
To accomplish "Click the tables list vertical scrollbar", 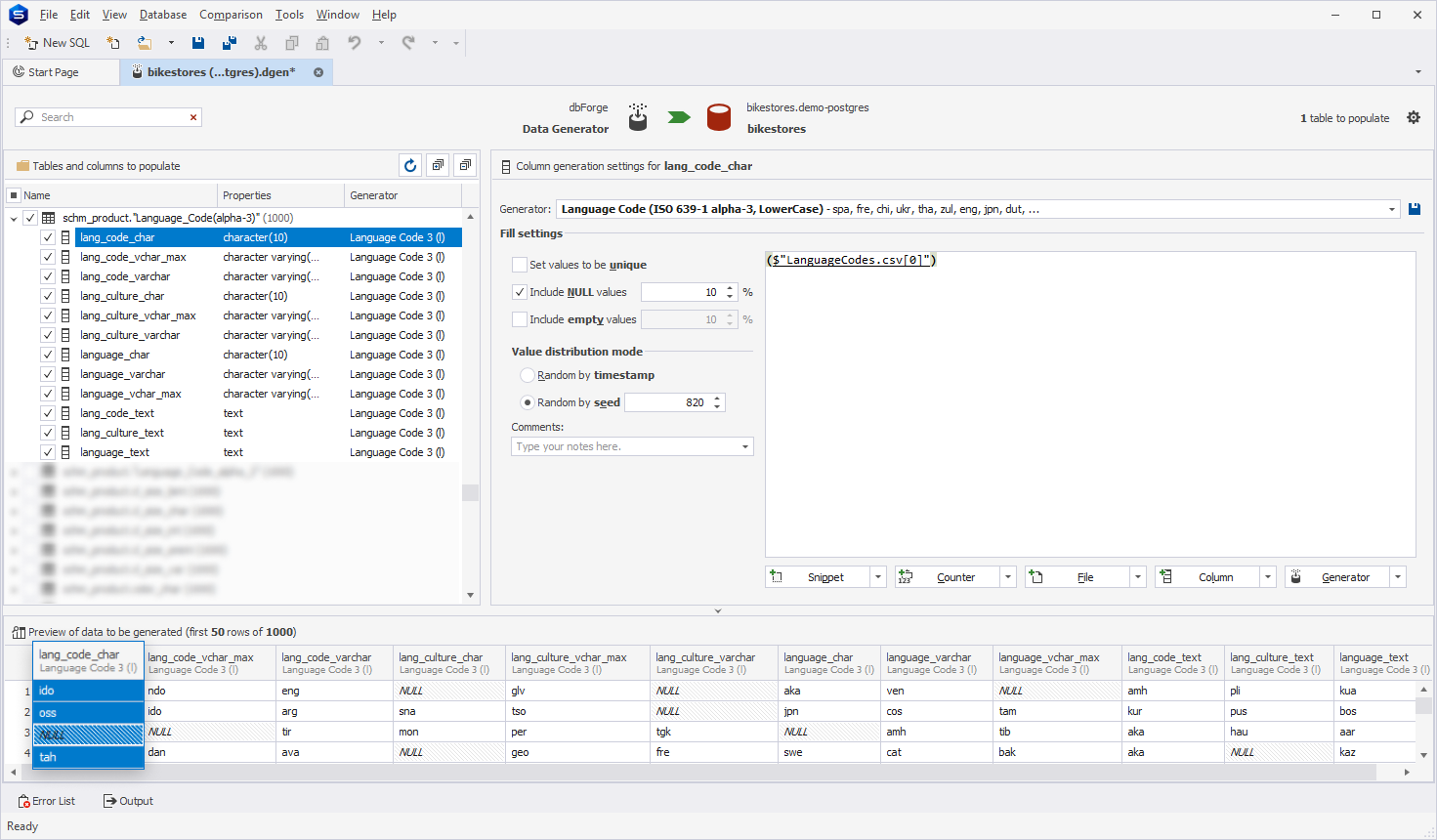I will 471,492.
